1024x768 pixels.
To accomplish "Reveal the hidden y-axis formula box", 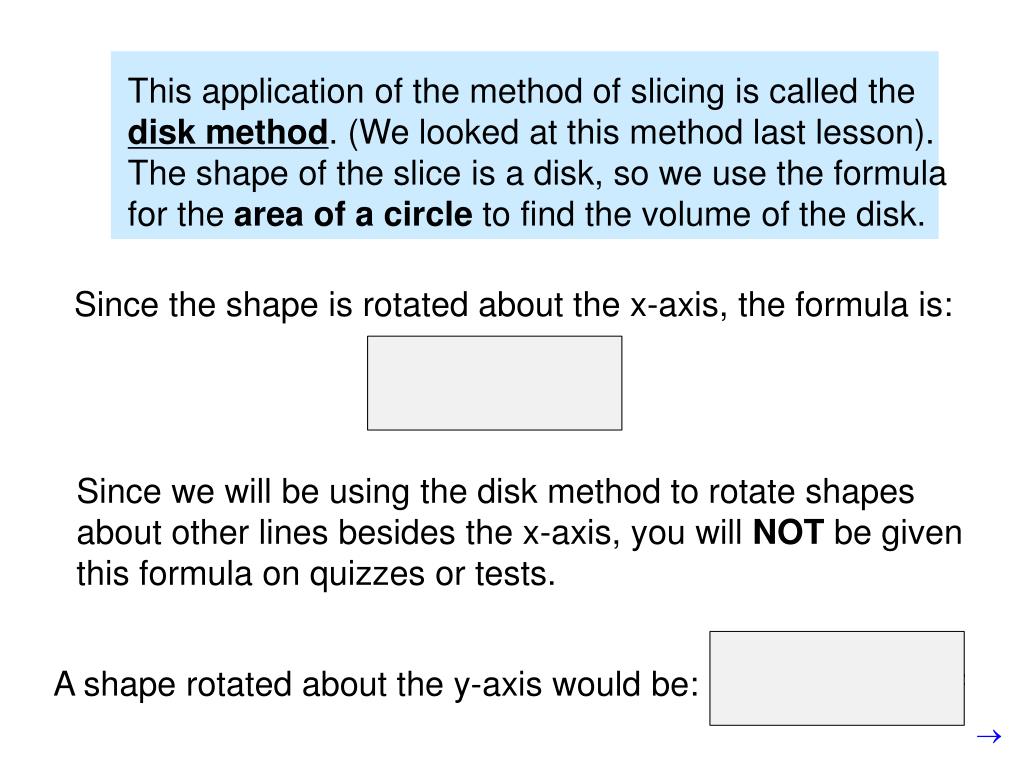I will point(837,678).
